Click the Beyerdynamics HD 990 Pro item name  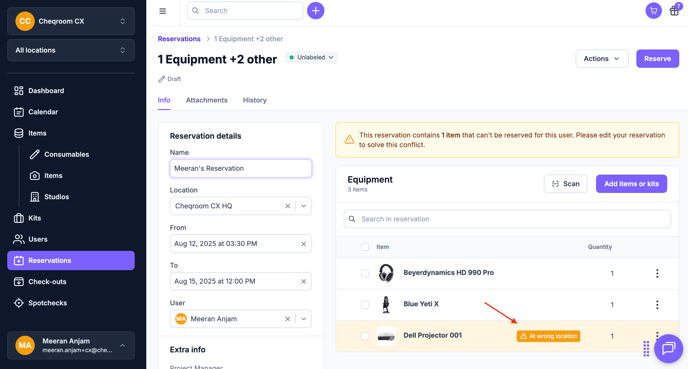point(448,272)
